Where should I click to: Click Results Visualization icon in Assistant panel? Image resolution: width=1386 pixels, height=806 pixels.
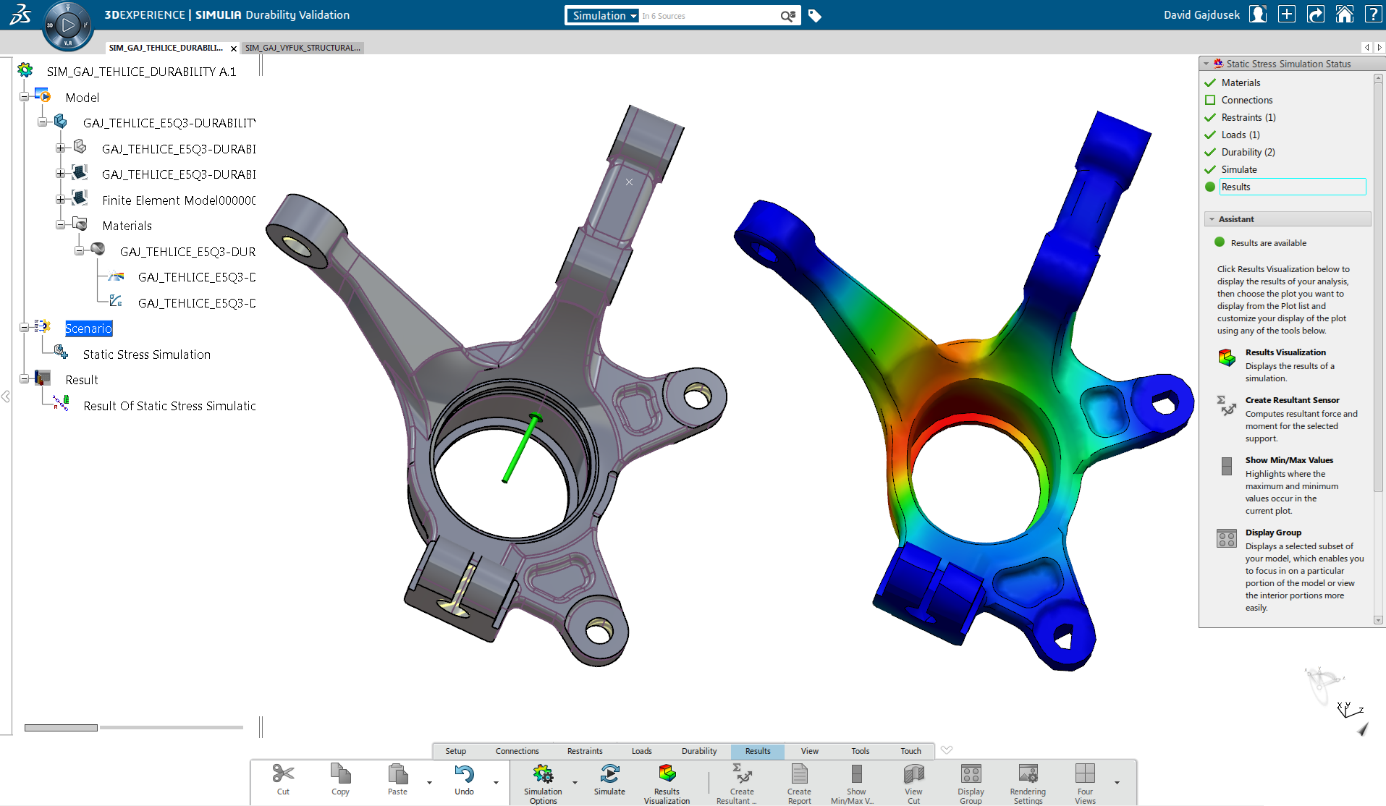(1227, 358)
